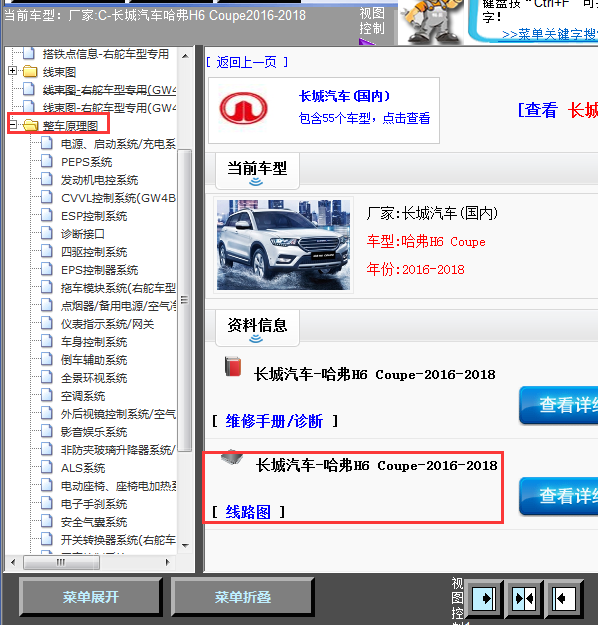This screenshot has width=598, height=625.
Task: Open 外后视镜控制系统 entry
Action: pyautogui.click(x=118, y=414)
